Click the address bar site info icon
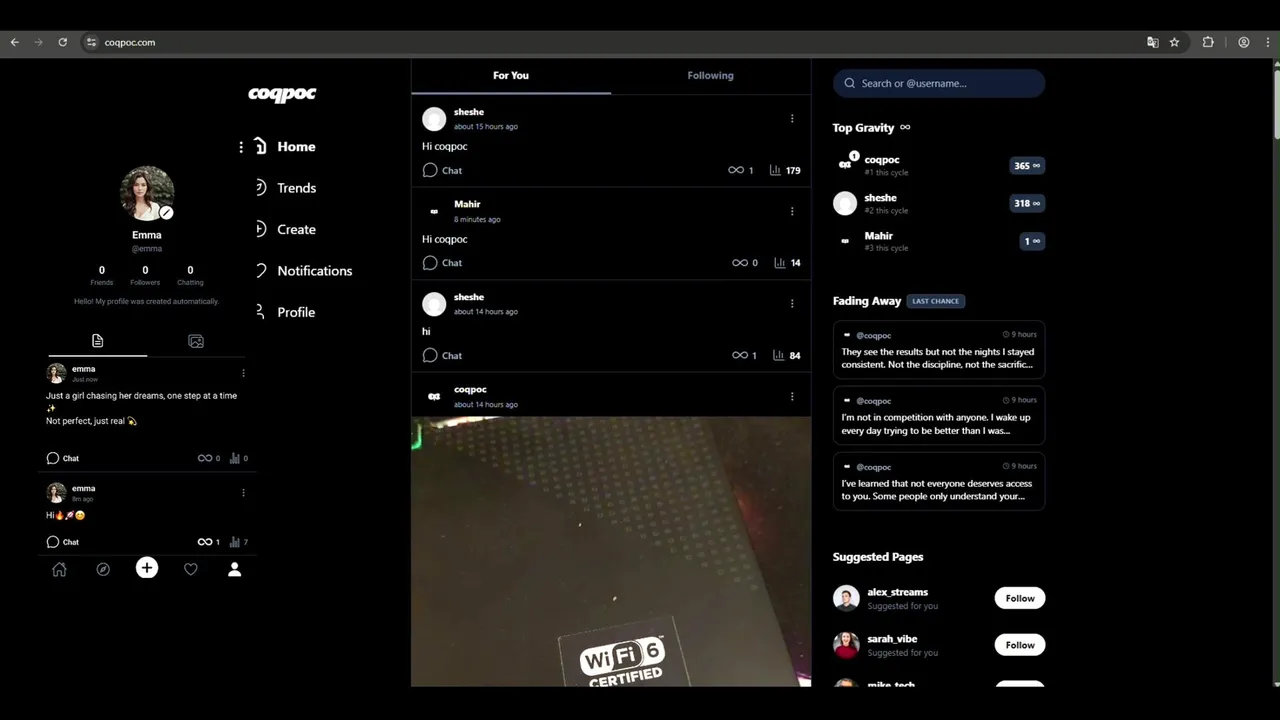The width and height of the screenshot is (1280, 720). click(x=91, y=42)
